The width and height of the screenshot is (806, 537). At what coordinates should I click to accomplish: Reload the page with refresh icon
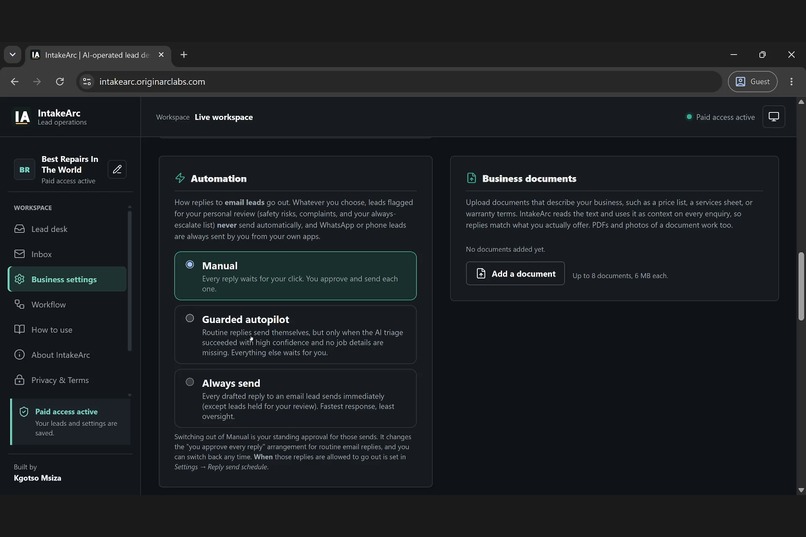point(60,82)
